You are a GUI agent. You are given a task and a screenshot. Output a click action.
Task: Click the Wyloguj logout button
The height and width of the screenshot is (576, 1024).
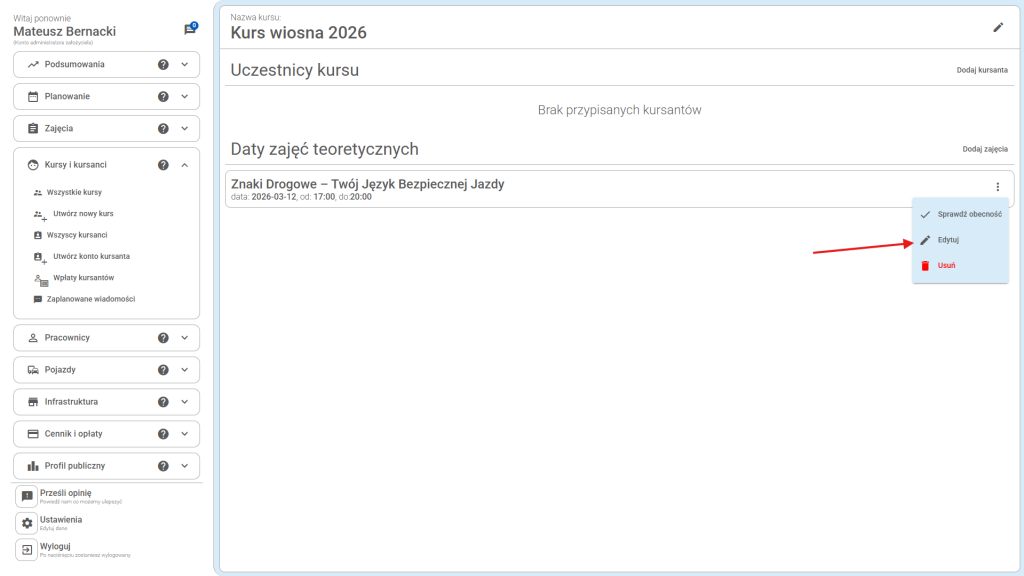coord(55,547)
